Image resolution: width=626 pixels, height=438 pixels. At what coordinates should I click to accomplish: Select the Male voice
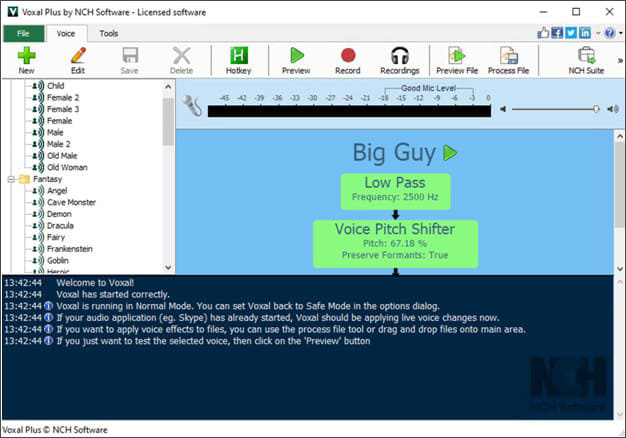(55, 132)
